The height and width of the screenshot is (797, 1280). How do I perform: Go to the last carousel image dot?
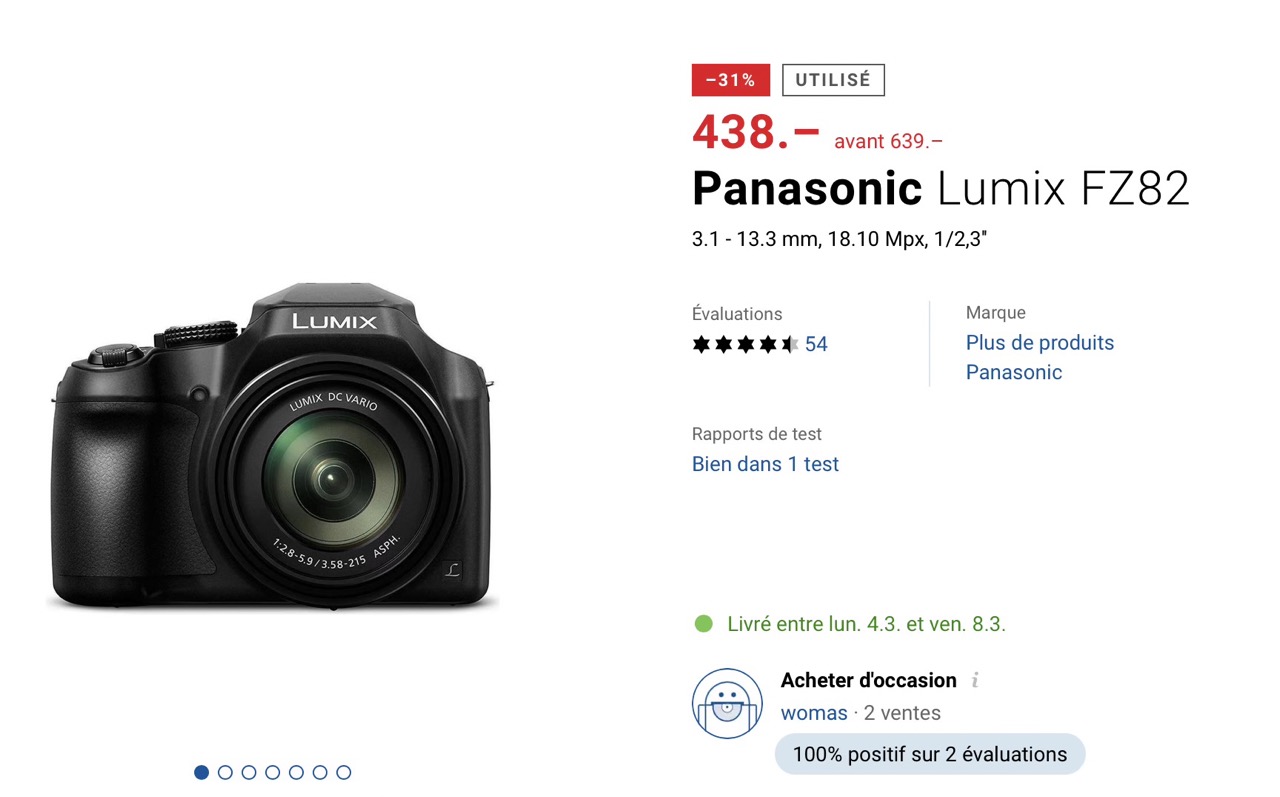(344, 772)
